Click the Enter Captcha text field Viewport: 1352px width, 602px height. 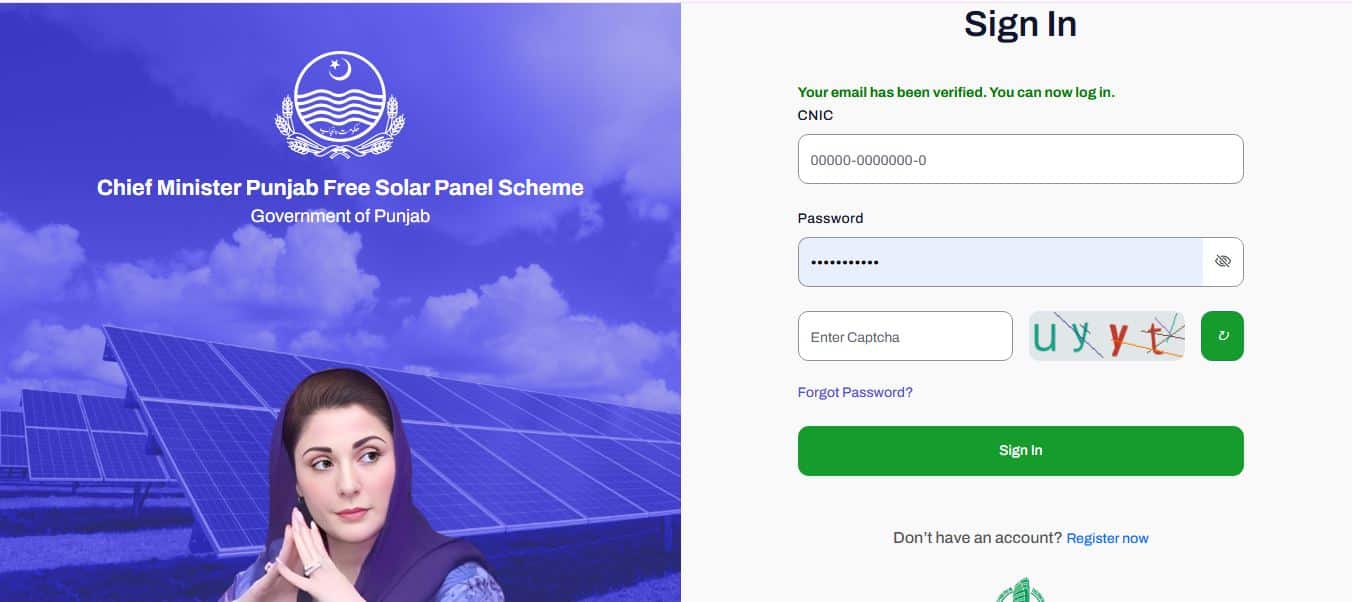tap(904, 336)
